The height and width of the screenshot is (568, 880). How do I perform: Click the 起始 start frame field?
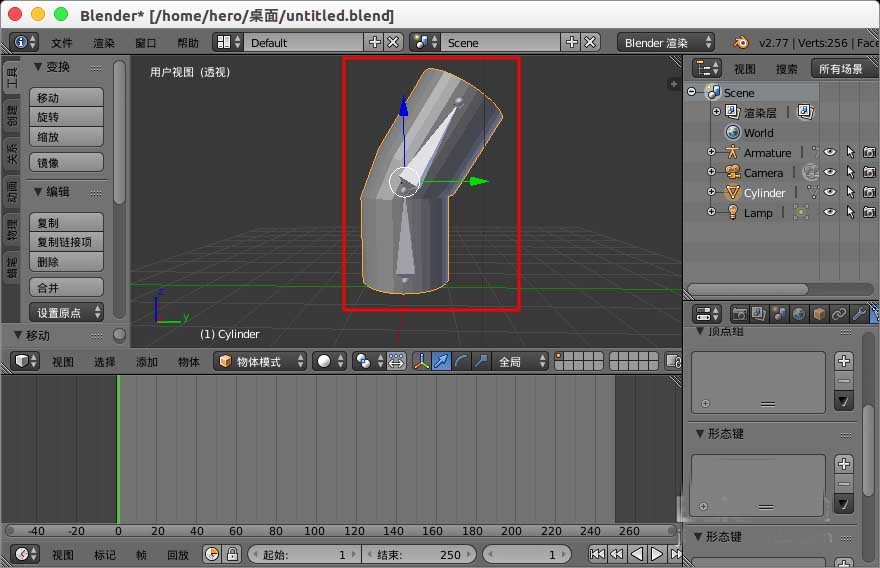[305, 555]
